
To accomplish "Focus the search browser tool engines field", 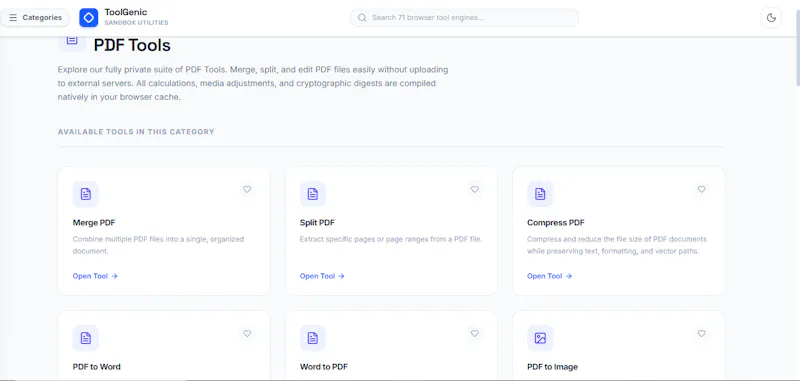I will [464, 17].
